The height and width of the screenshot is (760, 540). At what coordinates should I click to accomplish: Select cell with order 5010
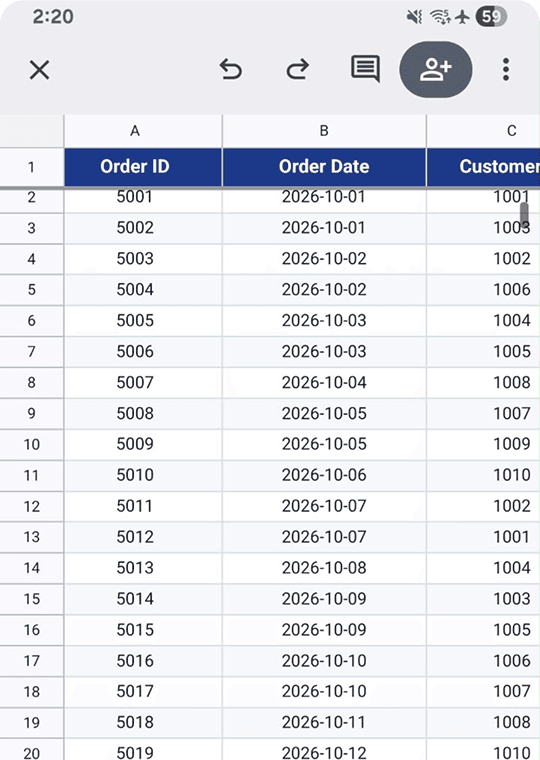pos(143,475)
